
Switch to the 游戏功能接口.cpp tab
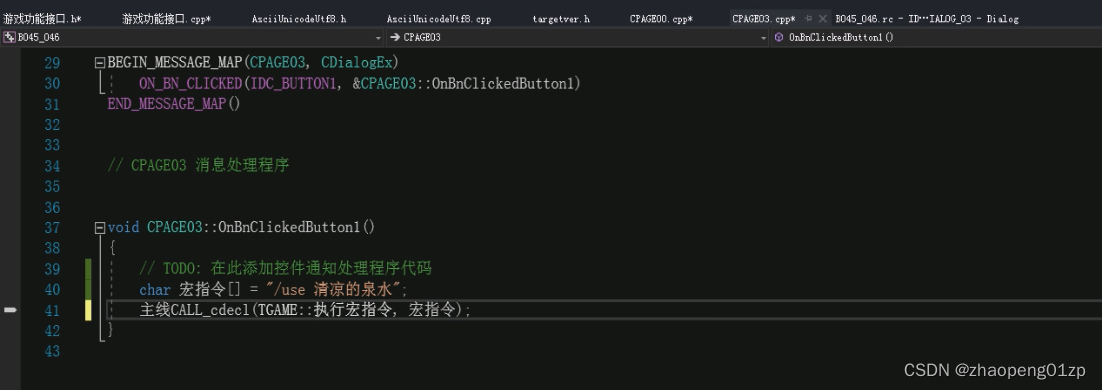[167, 19]
